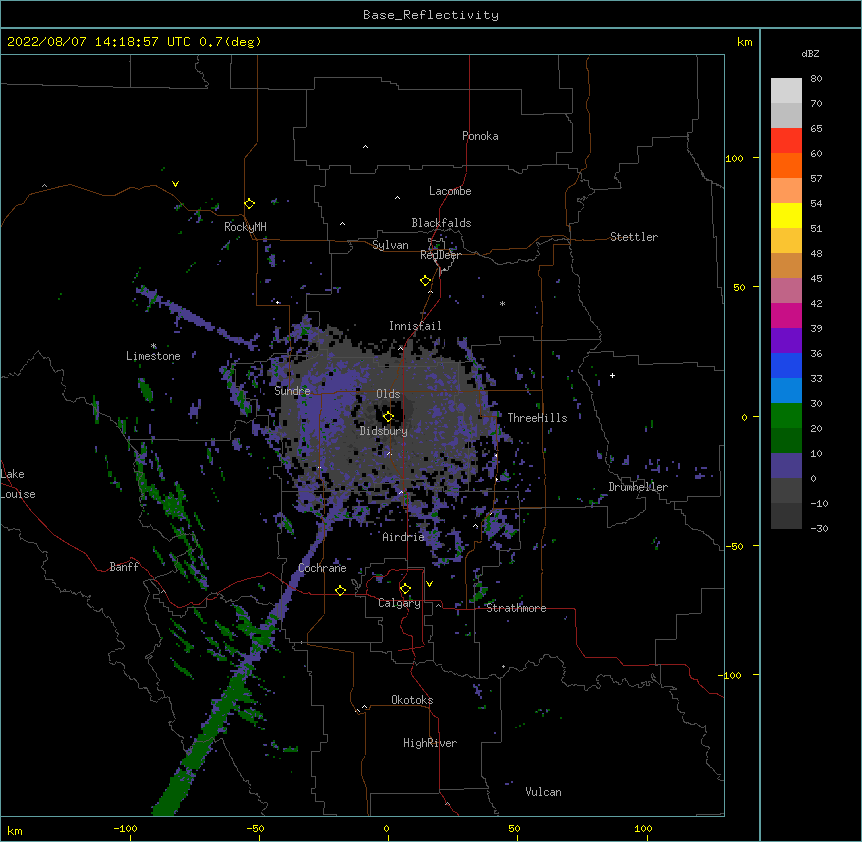
Task: Select the light gray 70-80 dBZ legend swatch
Action: click(786, 91)
